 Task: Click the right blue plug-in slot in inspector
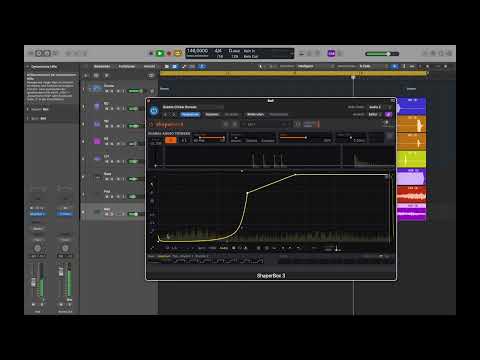click(65, 214)
